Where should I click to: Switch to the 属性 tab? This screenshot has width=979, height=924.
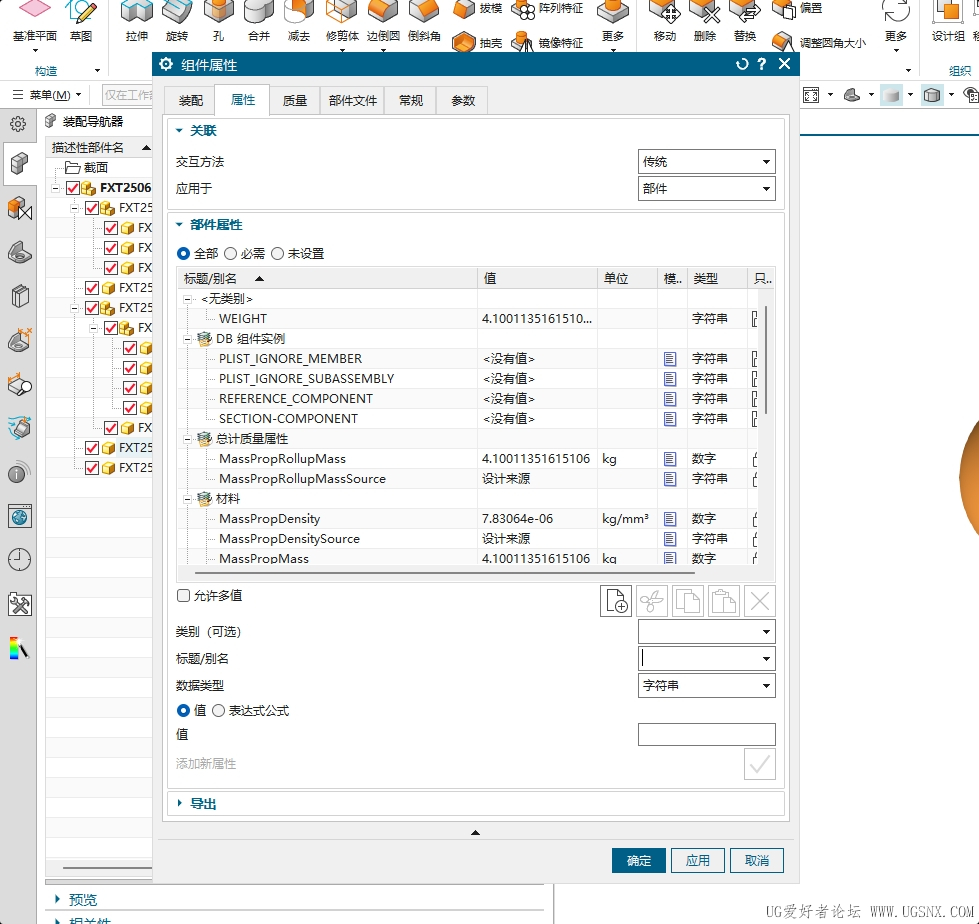pyautogui.click(x=242, y=100)
